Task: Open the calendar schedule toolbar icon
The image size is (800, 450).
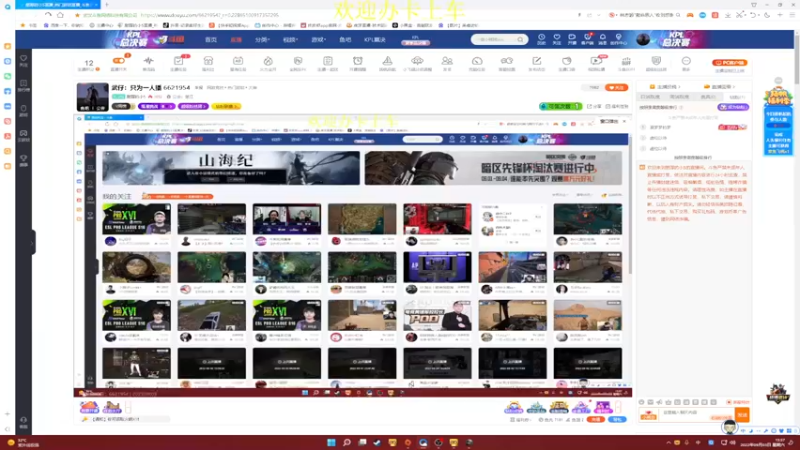Action: click(x=328, y=63)
